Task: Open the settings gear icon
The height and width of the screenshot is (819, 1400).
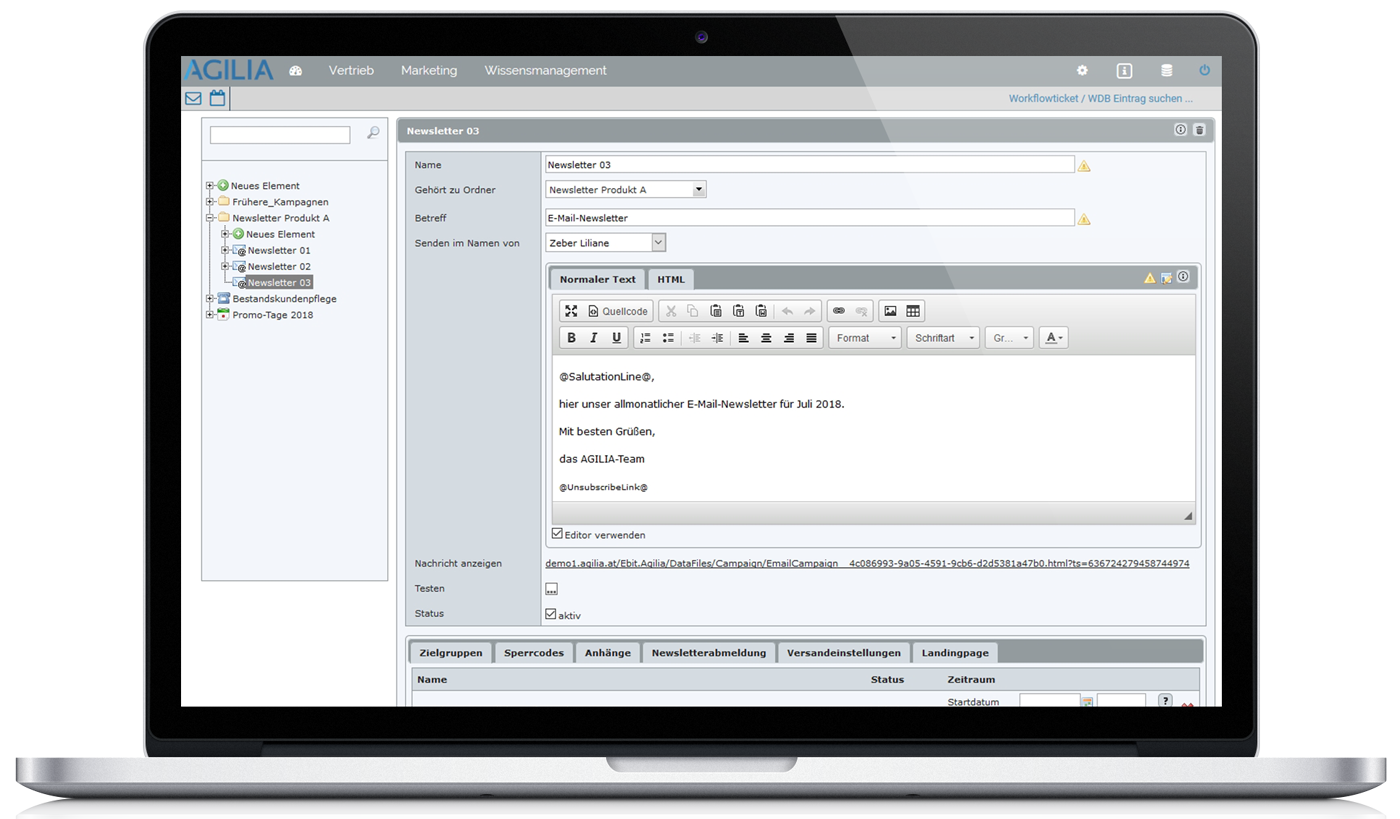Action: [x=1082, y=71]
